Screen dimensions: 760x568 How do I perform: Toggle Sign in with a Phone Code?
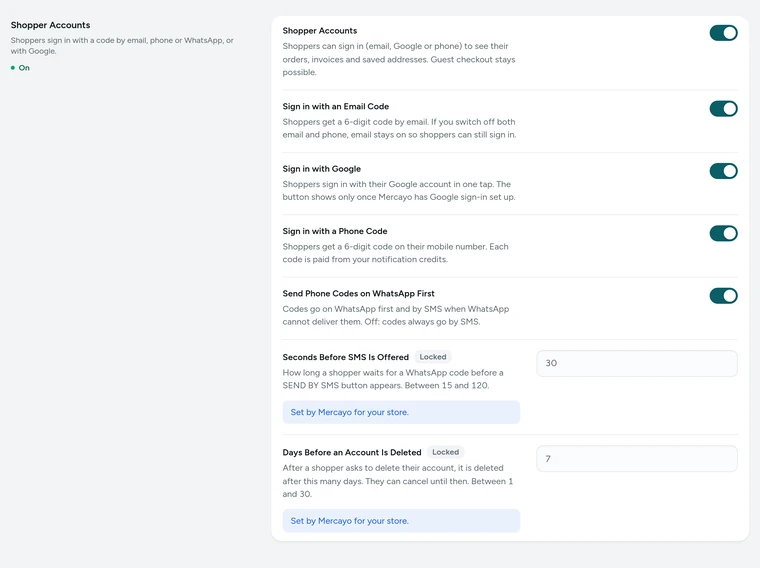(723, 234)
